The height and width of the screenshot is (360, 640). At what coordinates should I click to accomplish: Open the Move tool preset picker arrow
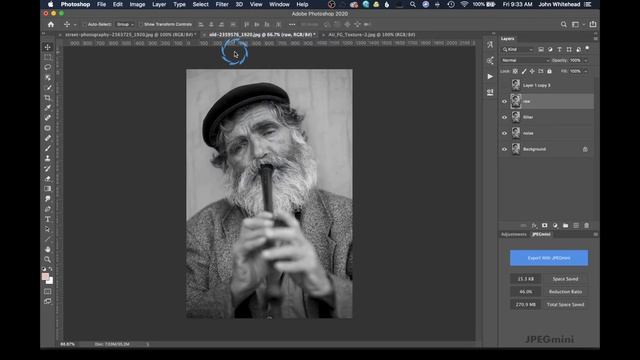pyautogui.click(x=75, y=24)
